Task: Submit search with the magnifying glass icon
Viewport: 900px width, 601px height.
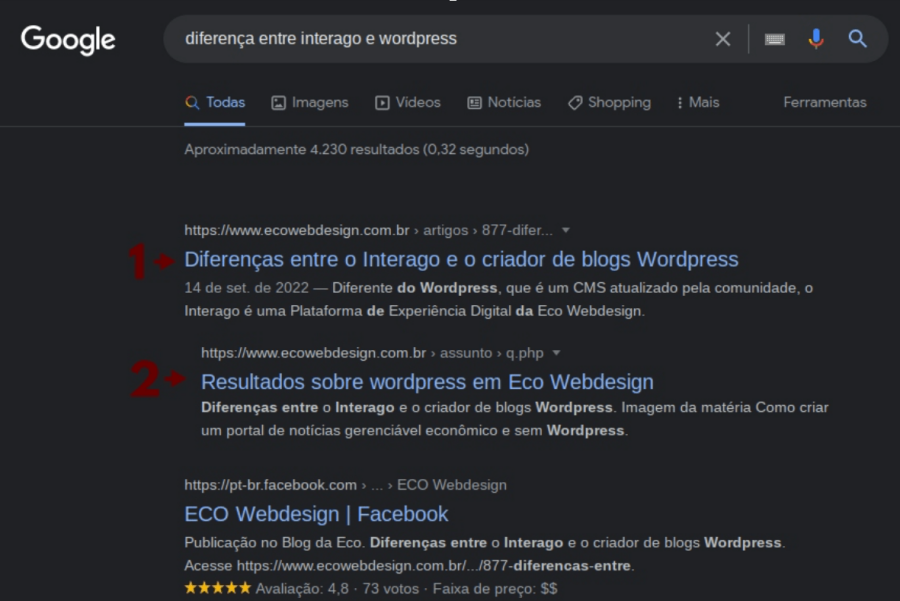Action: [858, 39]
